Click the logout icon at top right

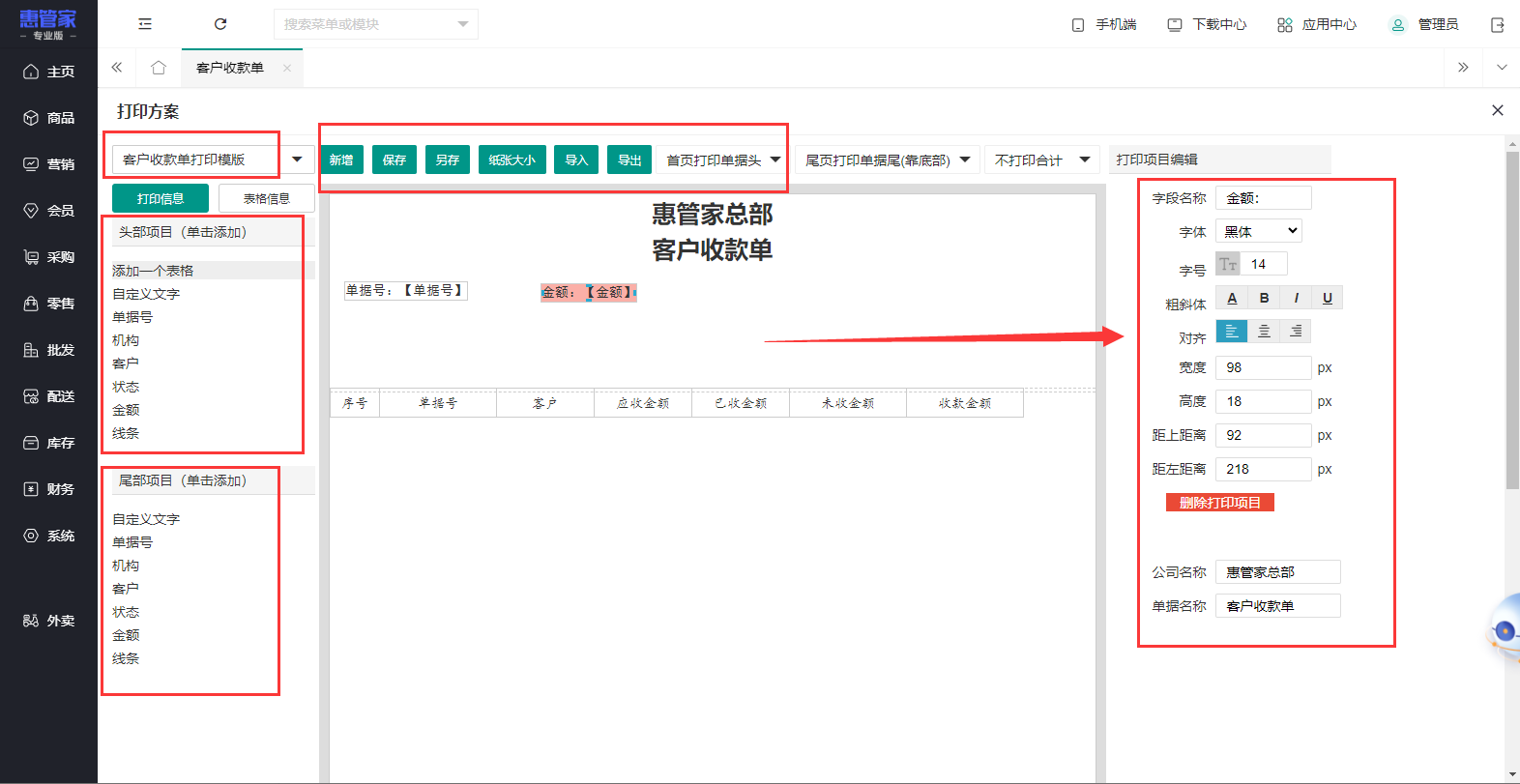[x=1497, y=24]
